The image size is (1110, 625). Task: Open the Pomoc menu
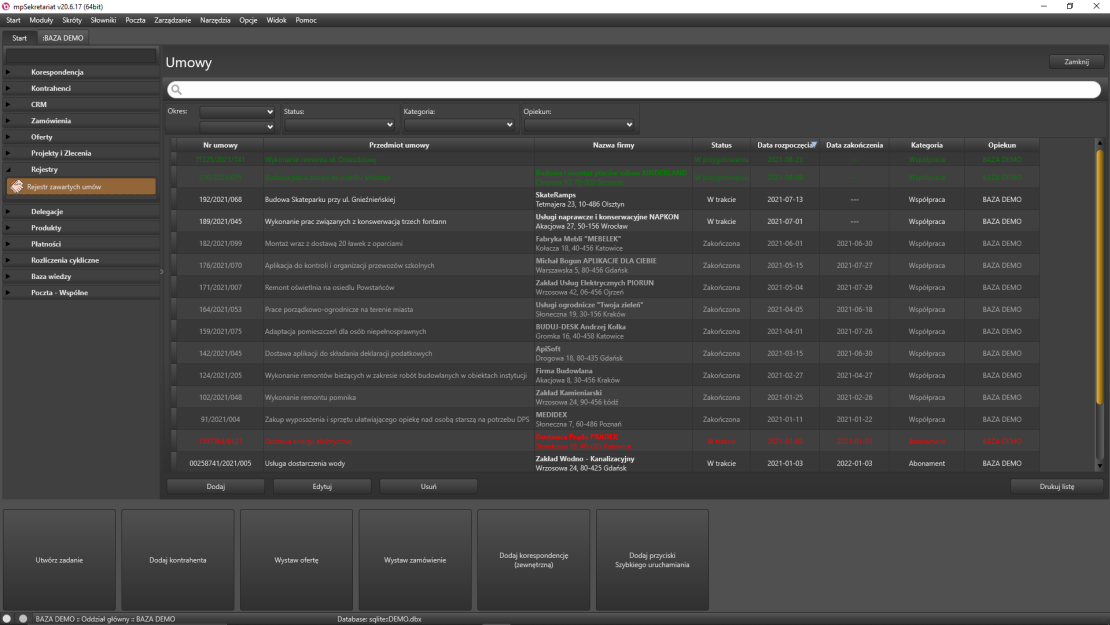click(306, 21)
